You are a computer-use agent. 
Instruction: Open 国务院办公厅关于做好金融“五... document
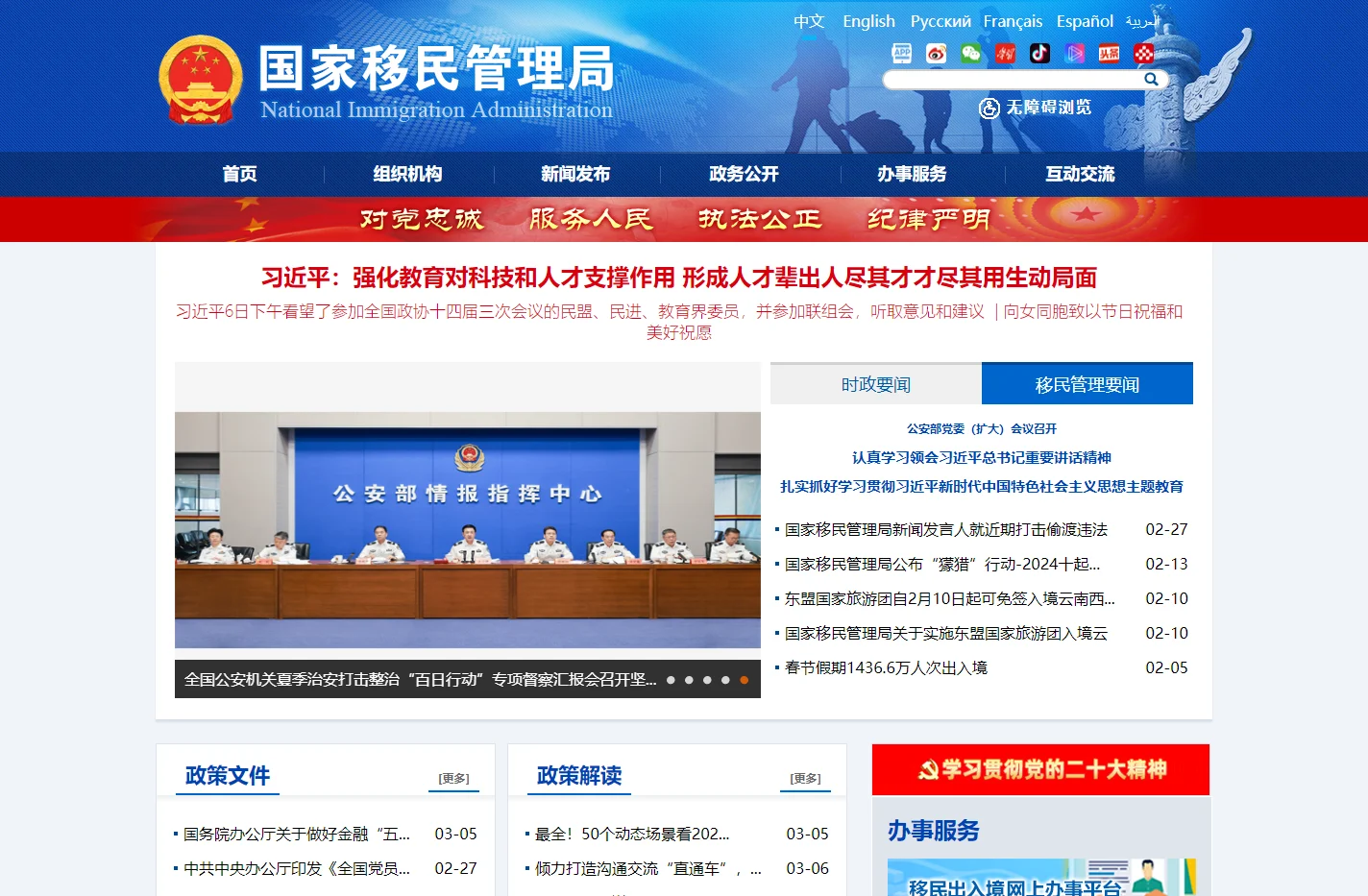pos(297,834)
